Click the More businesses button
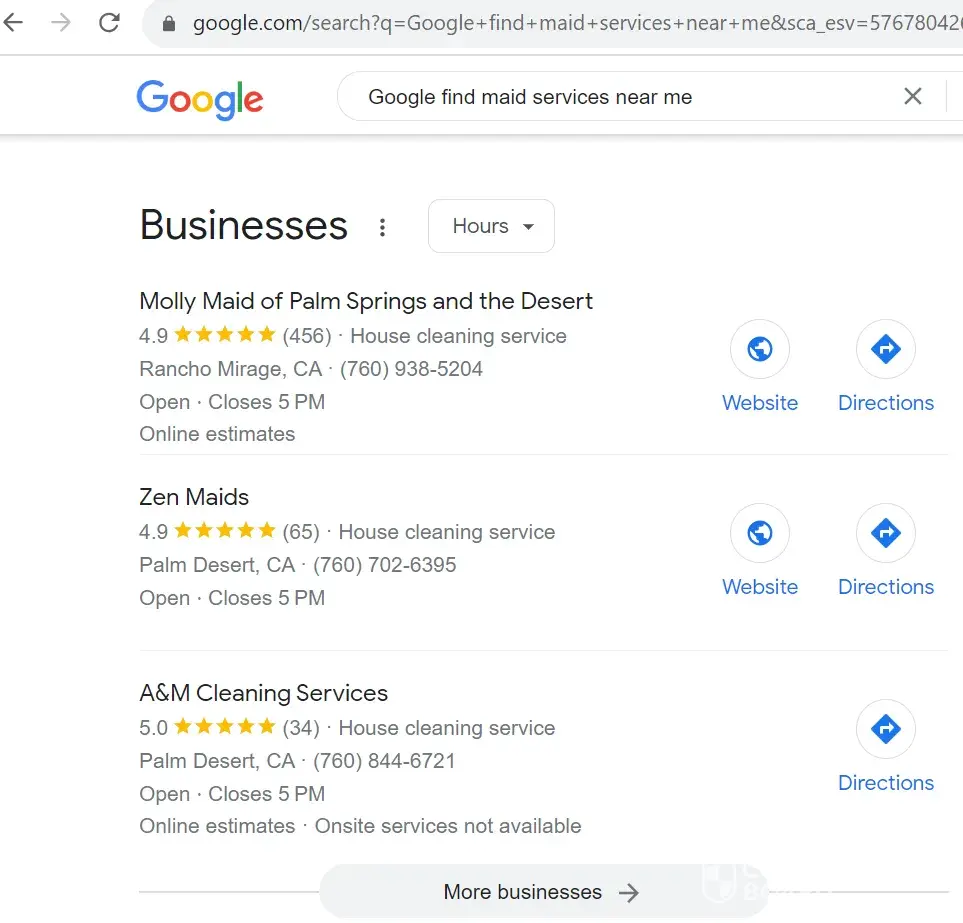The image size is (963, 923). click(541, 892)
